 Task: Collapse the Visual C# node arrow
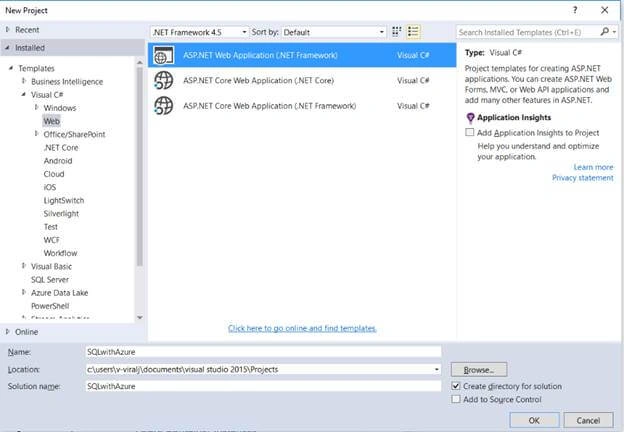pyautogui.click(x=24, y=94)
